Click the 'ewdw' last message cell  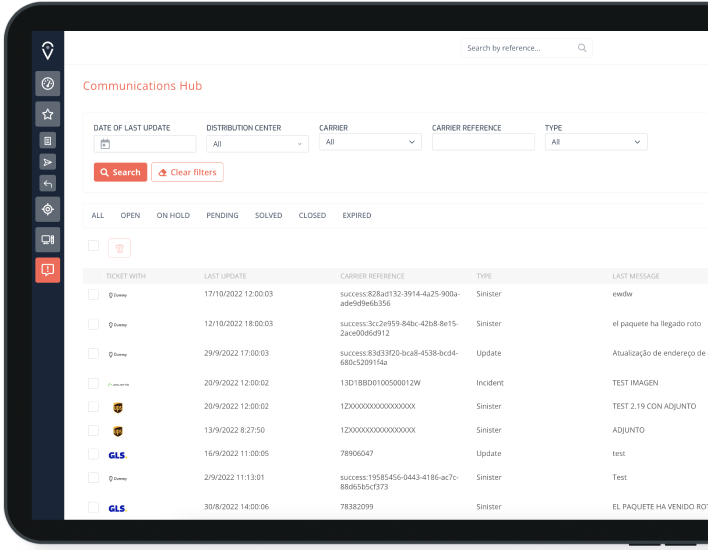[622, 294]
